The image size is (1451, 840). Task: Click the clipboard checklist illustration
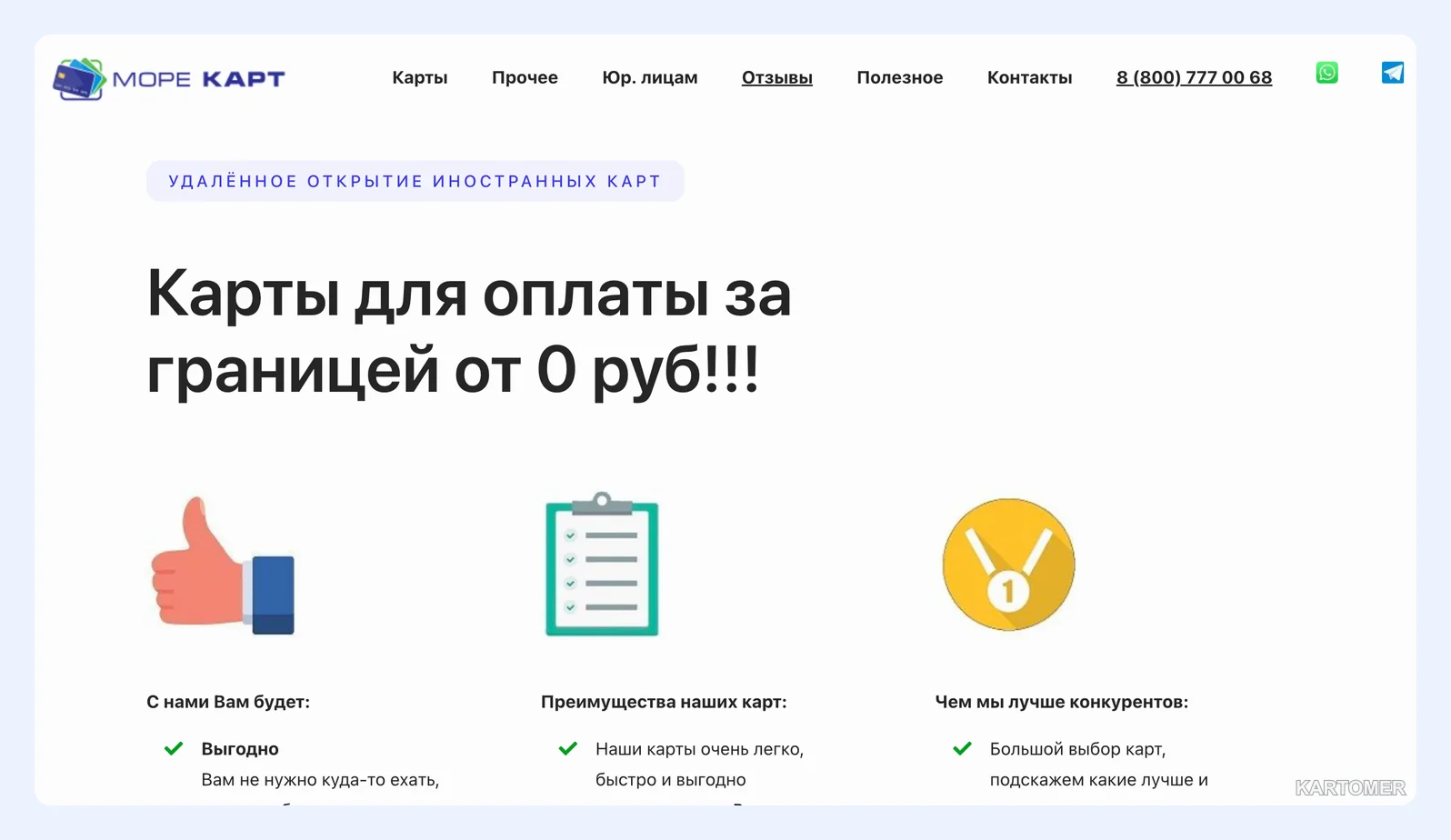click(x=602, y=564)
